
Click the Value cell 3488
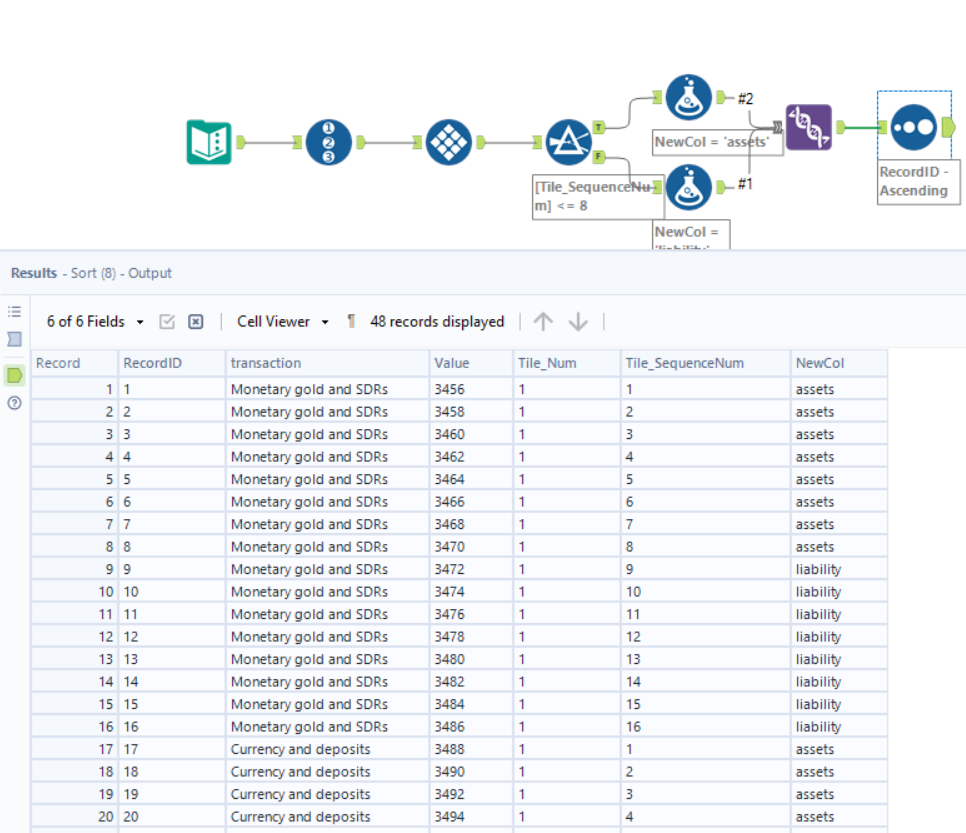pos(471,749)
